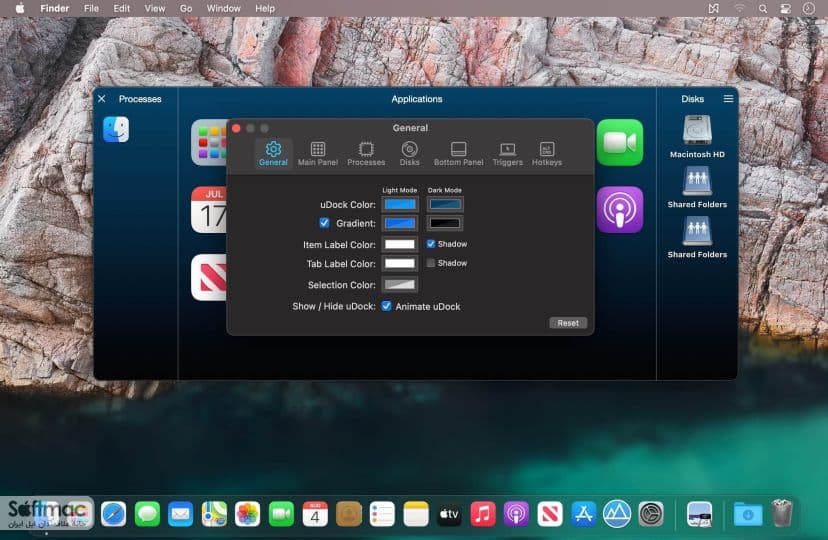The image size is (828, 540).
Task: Click the Finder process icon in uDock
Action: (x=116, y=129)
